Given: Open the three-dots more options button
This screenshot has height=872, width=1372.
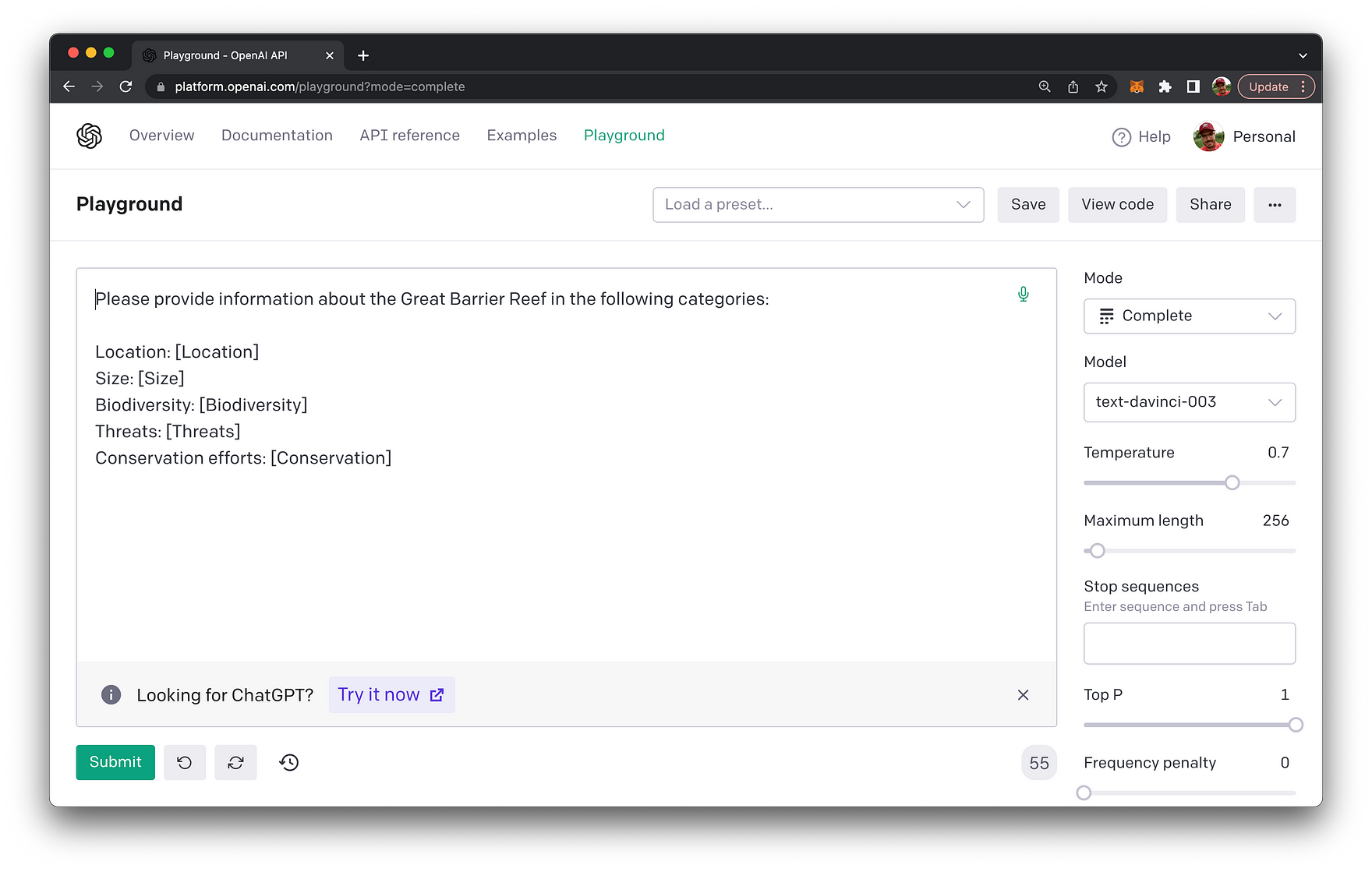Looking at the screenshot, I should (x=1275, y=205).
